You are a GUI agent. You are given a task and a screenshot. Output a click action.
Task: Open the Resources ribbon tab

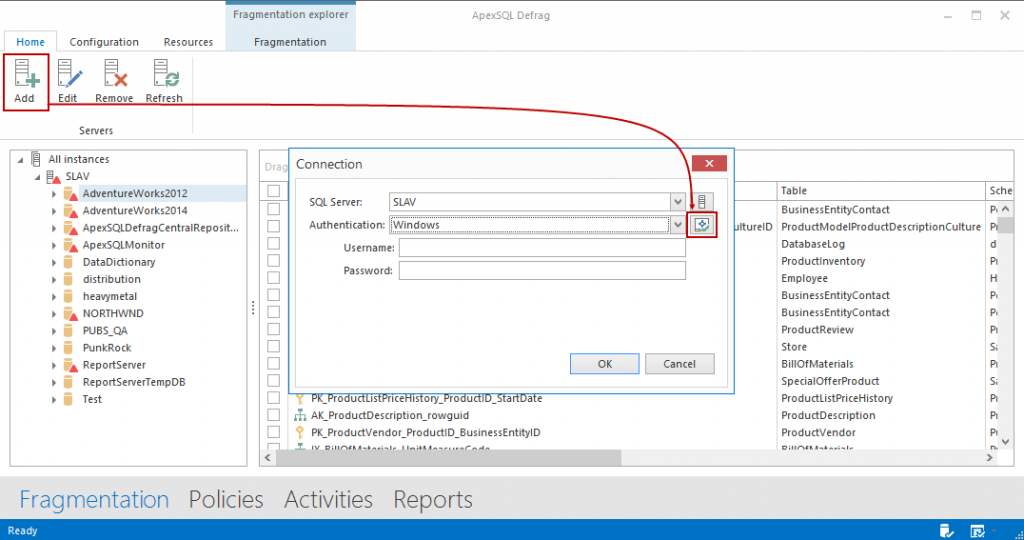(x=188, y=42)
